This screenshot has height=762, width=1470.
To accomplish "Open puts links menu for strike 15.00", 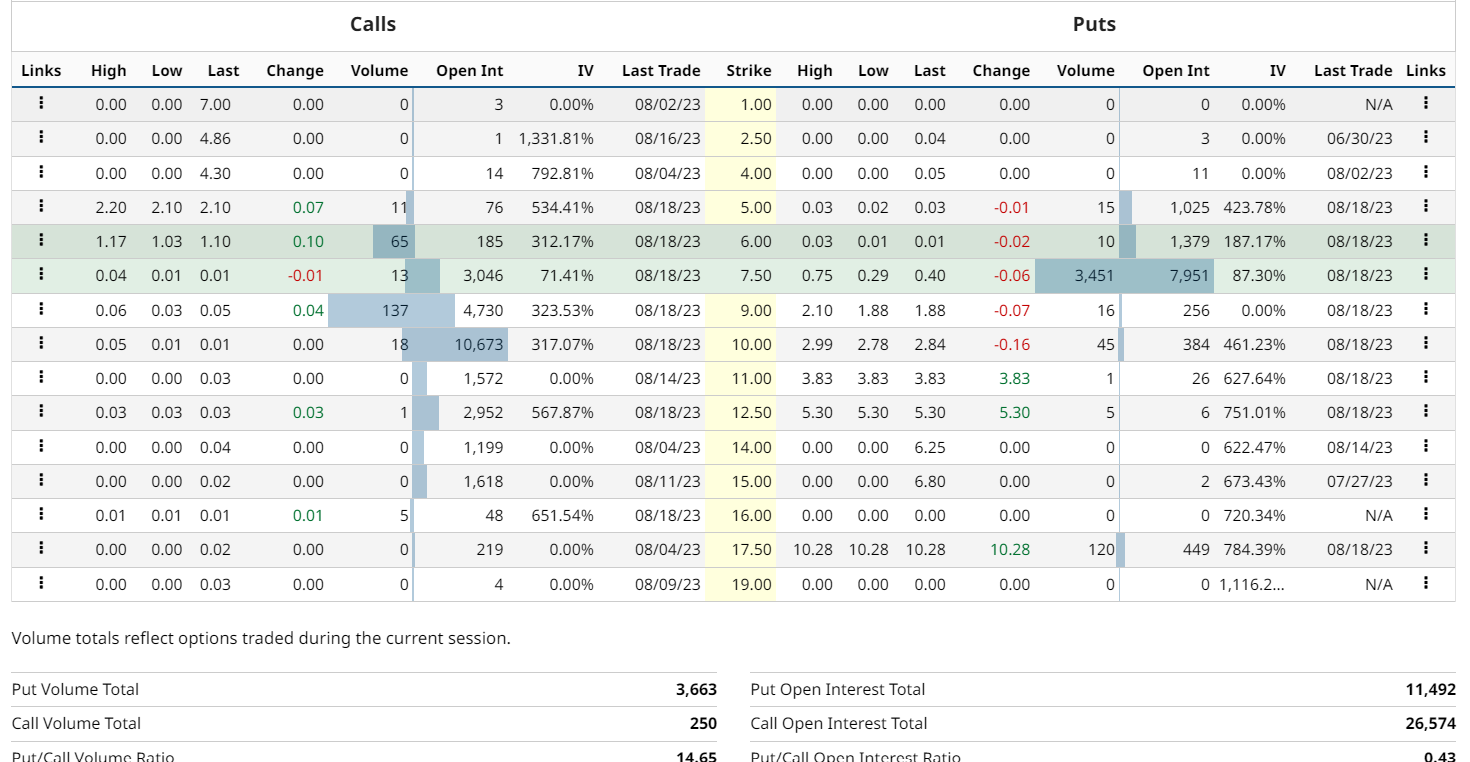I will pos(1425,480).
